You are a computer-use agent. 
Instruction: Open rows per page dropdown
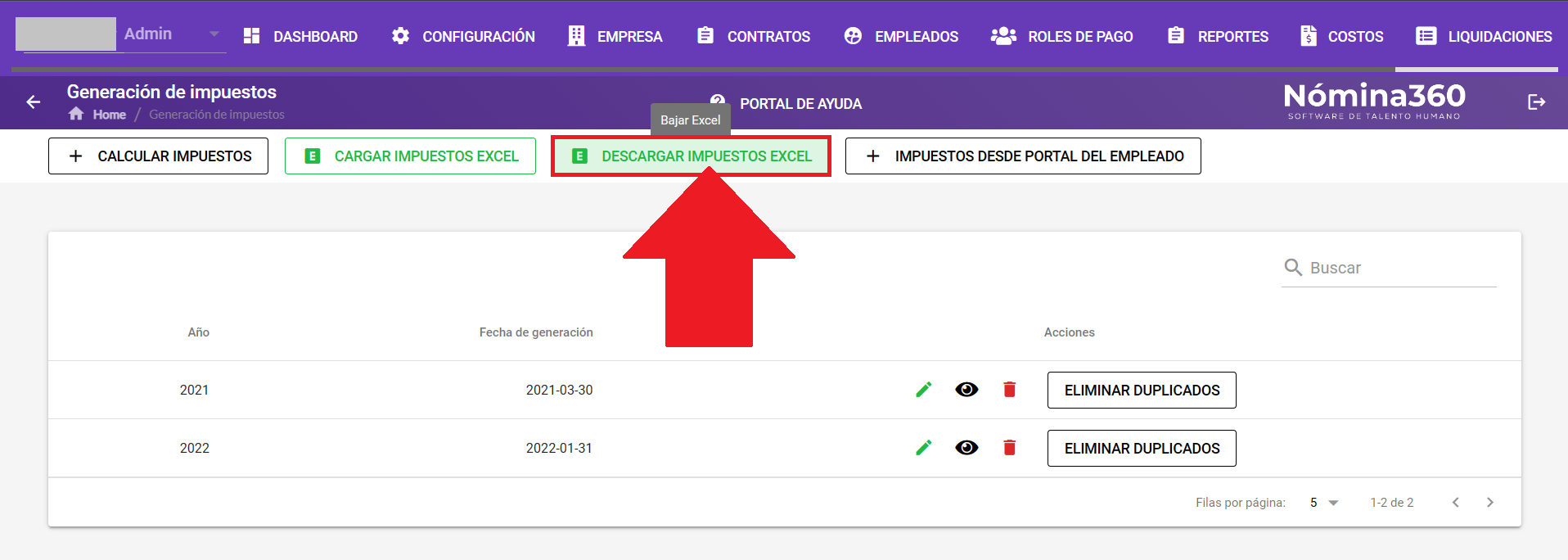coord(1323,503)
